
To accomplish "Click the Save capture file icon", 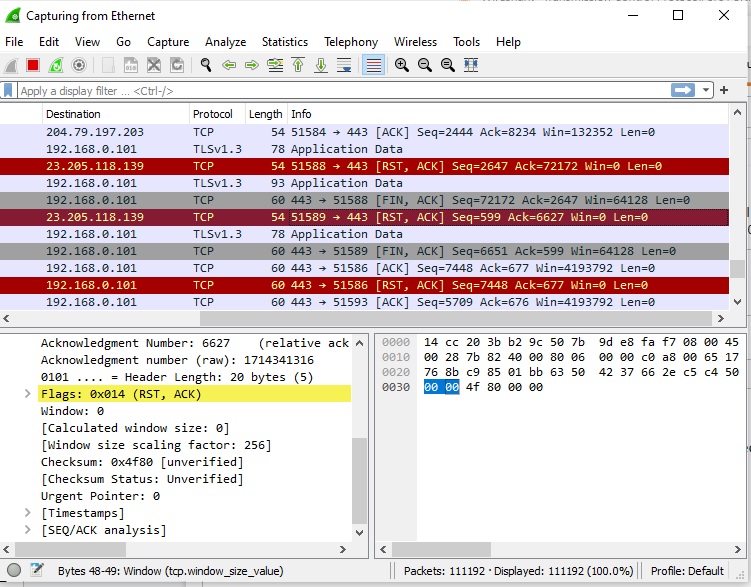I will click(x=131, y=65).
